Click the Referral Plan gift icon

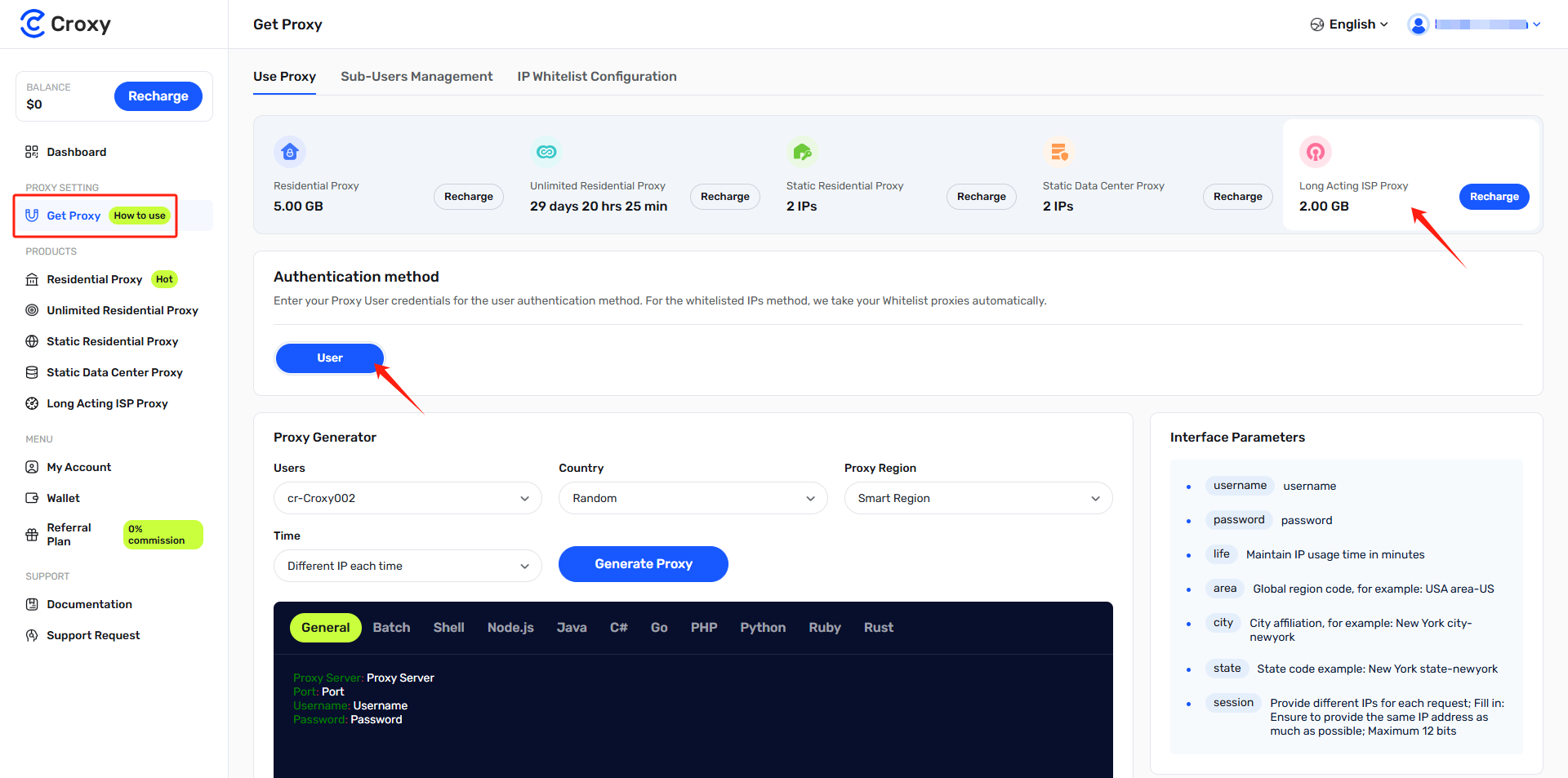(x=32, y=535)
